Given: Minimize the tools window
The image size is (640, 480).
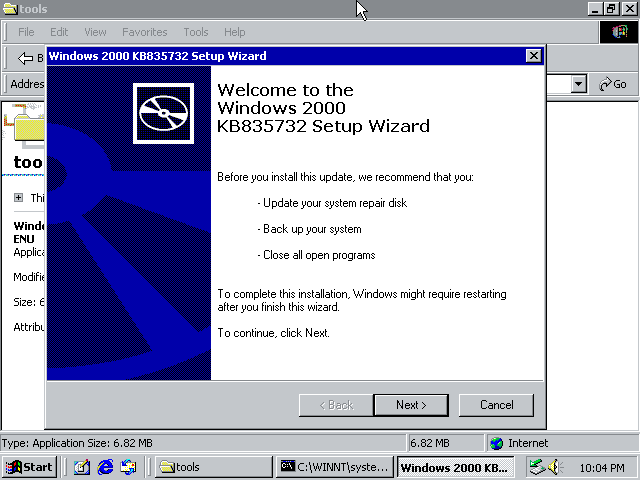Looking at the screenshot, I should 595,9.
